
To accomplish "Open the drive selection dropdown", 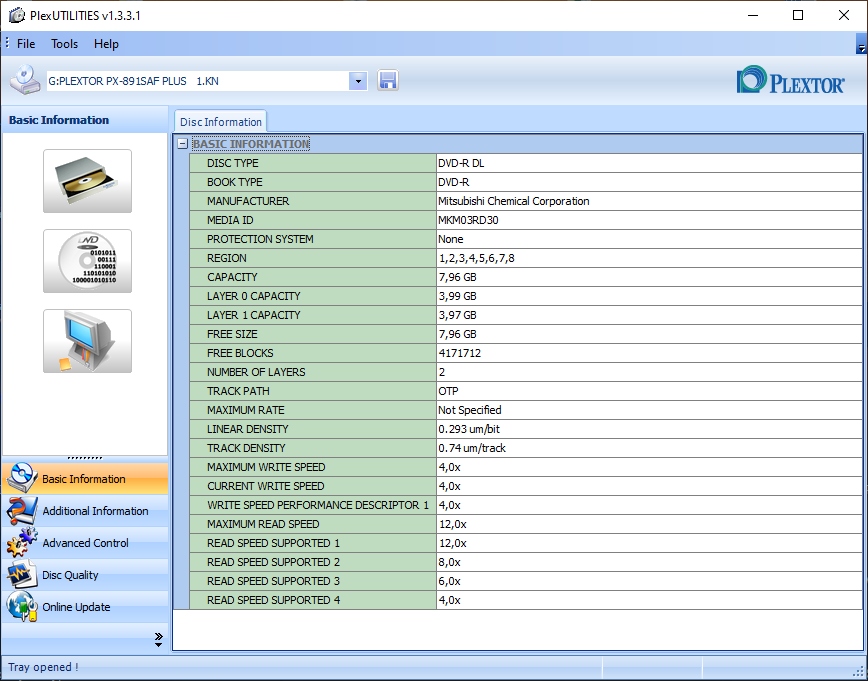I will coord(358,81).
